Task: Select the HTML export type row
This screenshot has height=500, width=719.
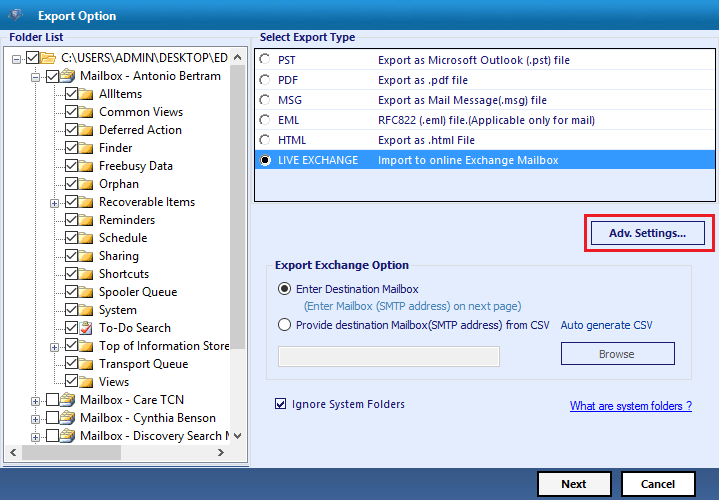Action: click(485, 140)
